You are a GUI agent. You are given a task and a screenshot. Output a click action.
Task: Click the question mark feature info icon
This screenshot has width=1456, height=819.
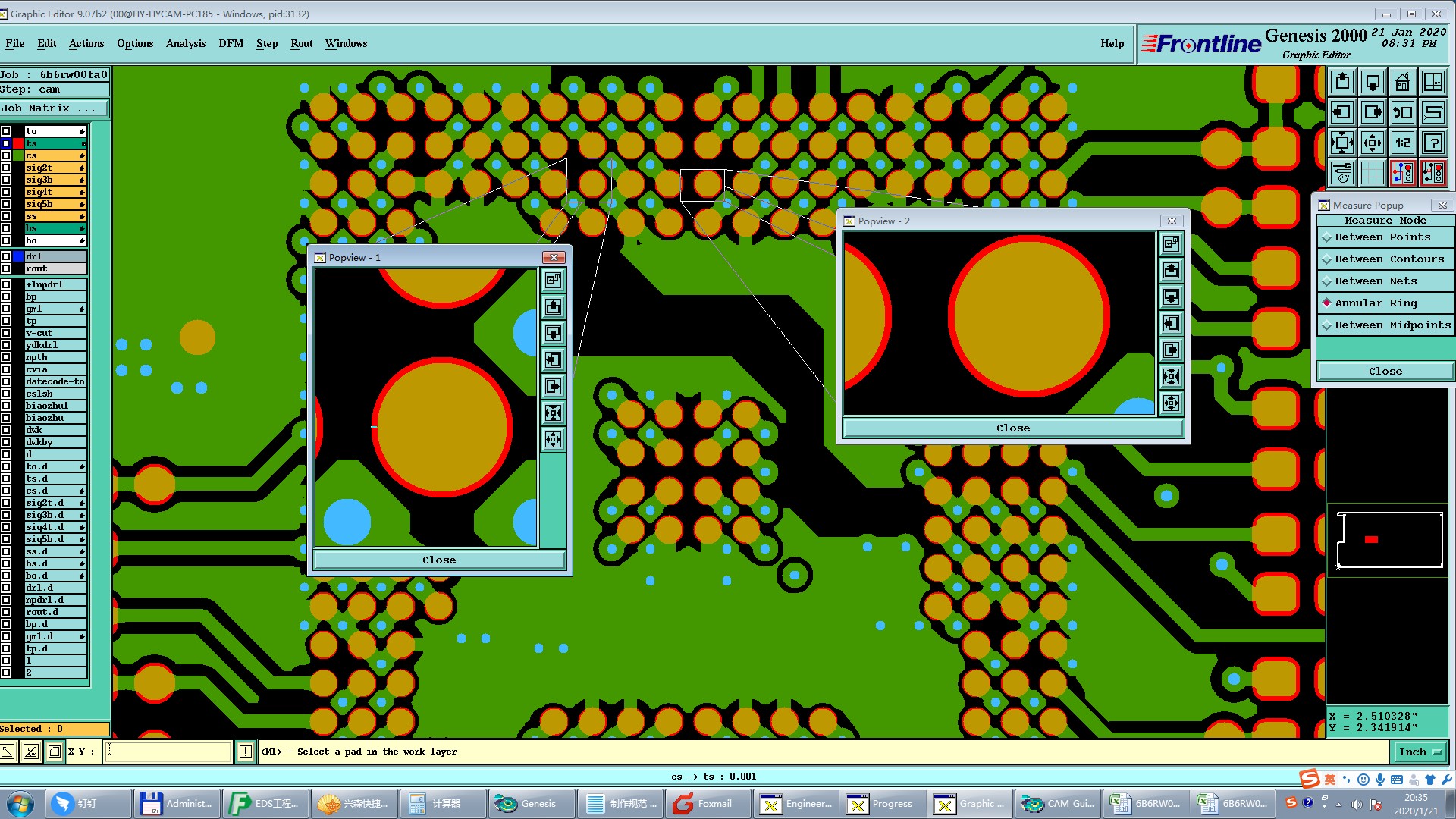[x=1432, y=143]
